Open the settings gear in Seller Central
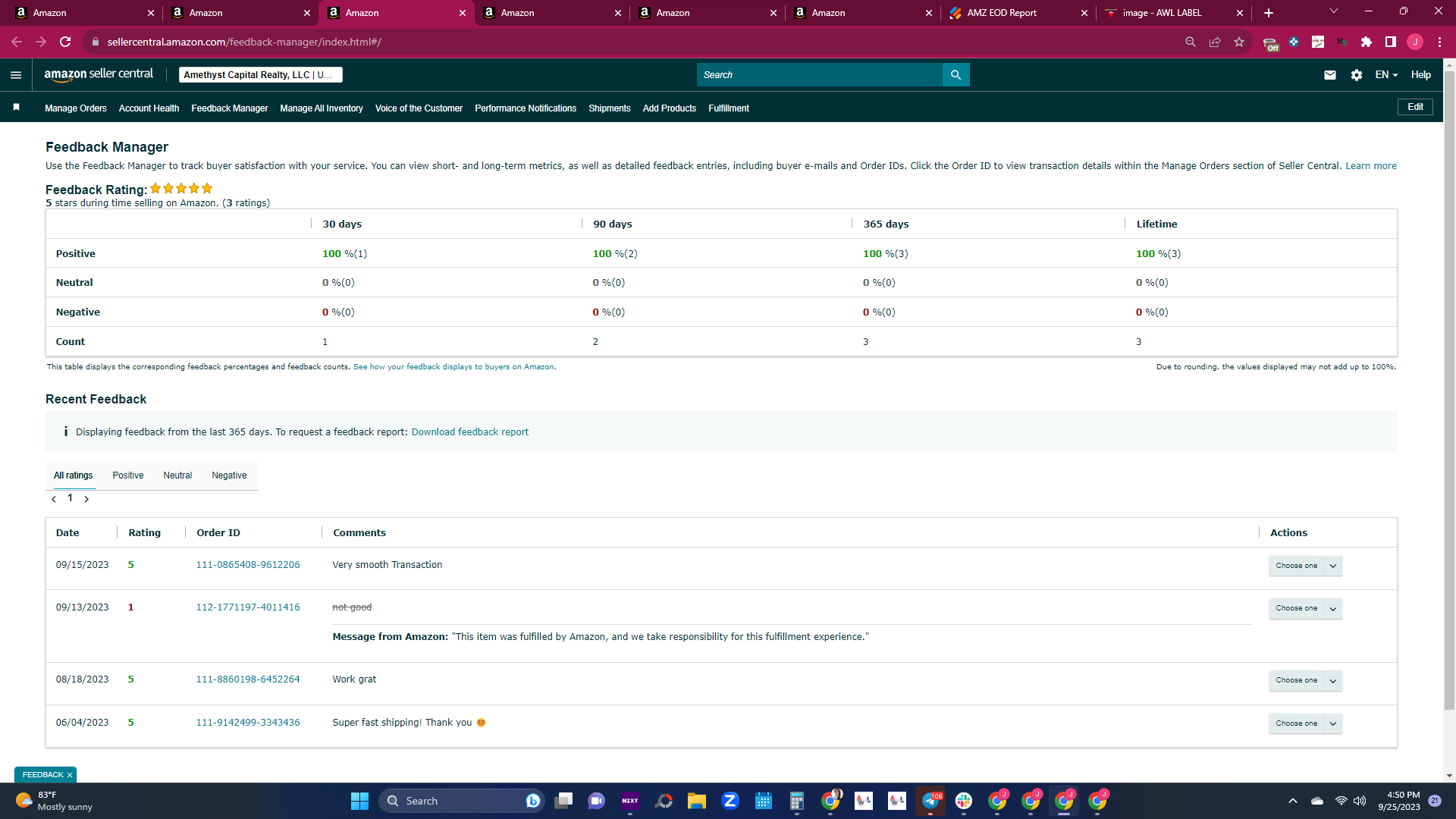This screenshot has width=1456, height=819. click(1357, 75)
